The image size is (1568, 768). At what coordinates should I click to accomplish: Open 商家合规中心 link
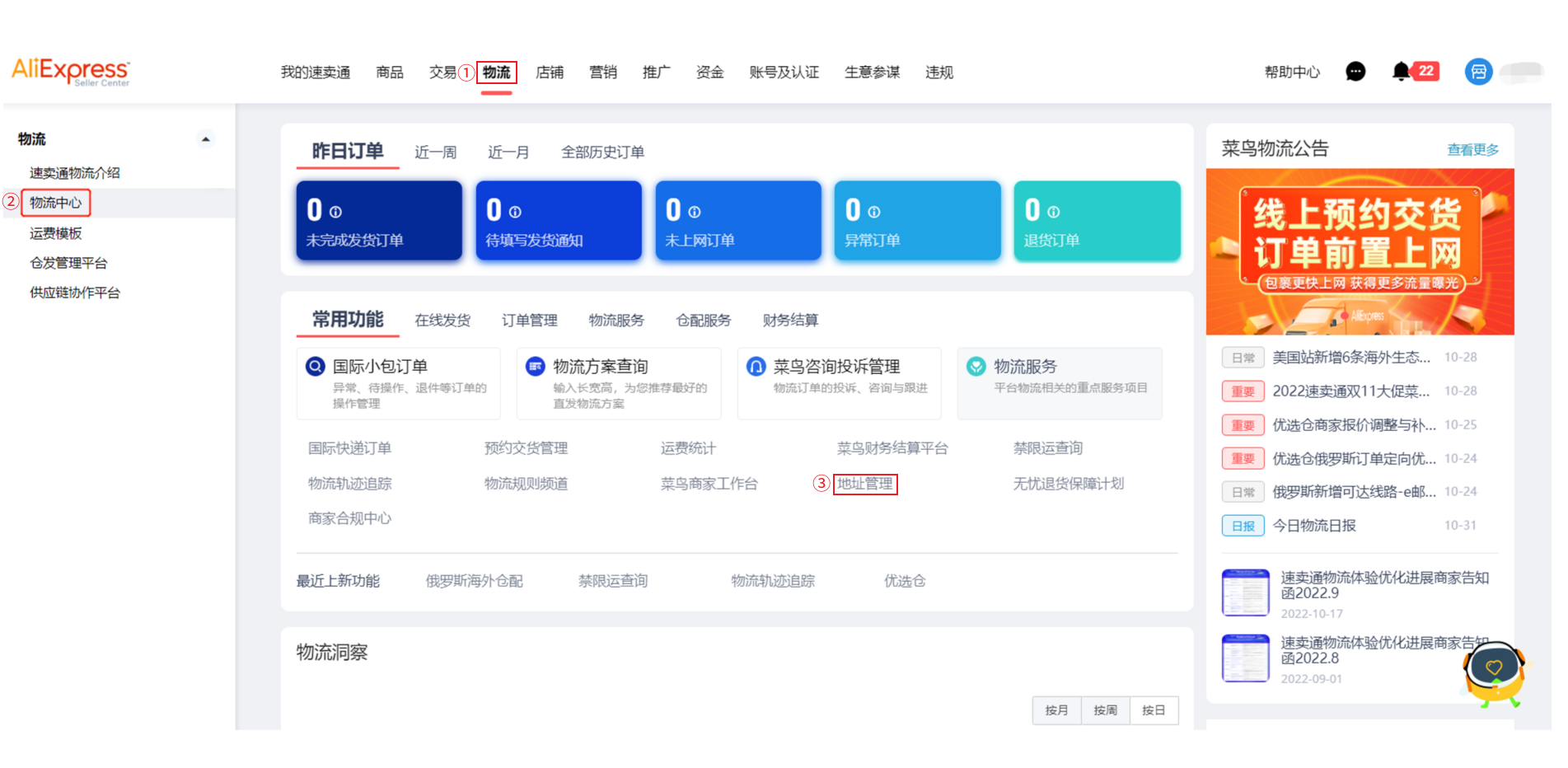click(349, 518)
